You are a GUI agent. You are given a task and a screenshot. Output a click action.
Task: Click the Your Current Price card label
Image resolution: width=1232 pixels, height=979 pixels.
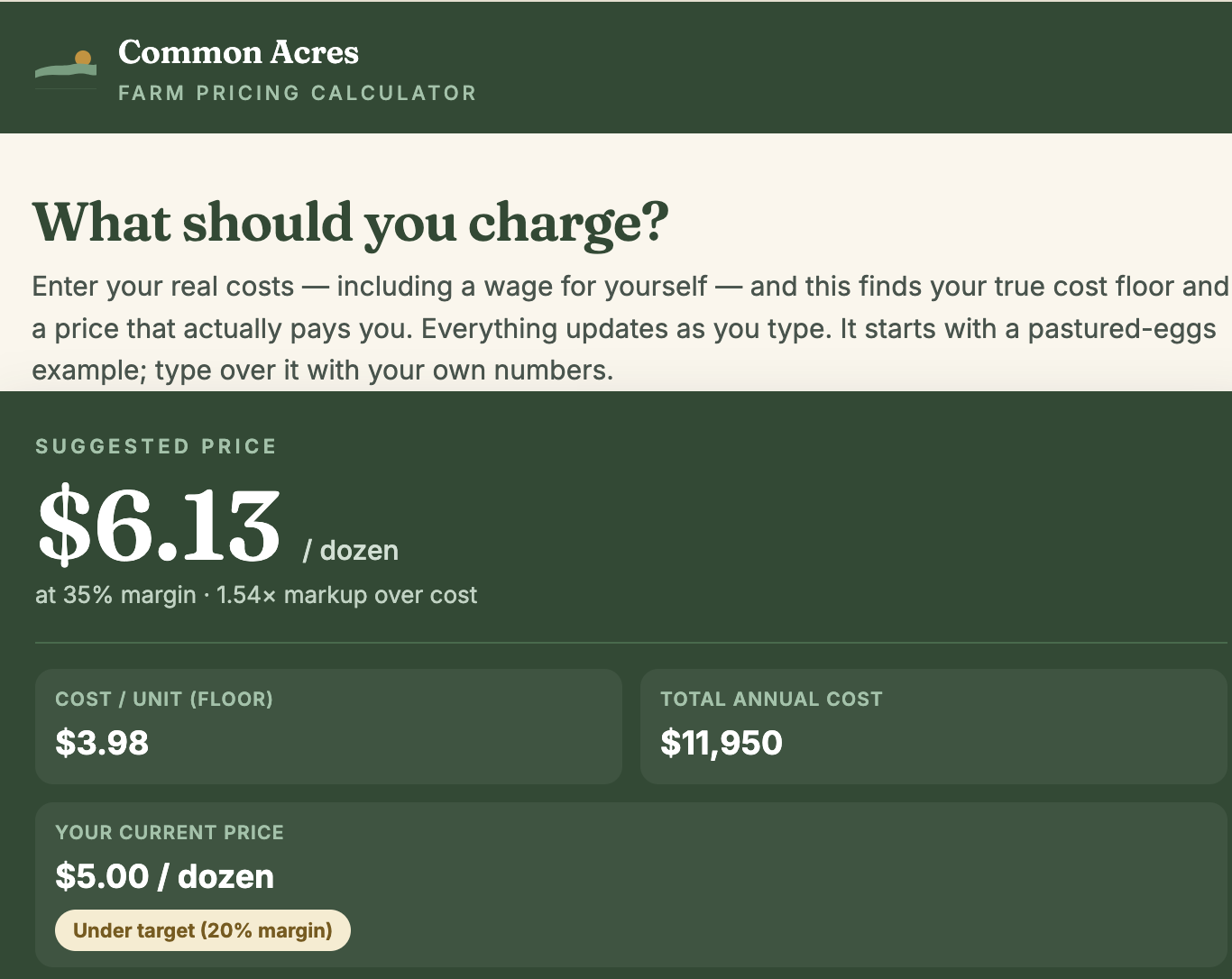click(170, 832)
